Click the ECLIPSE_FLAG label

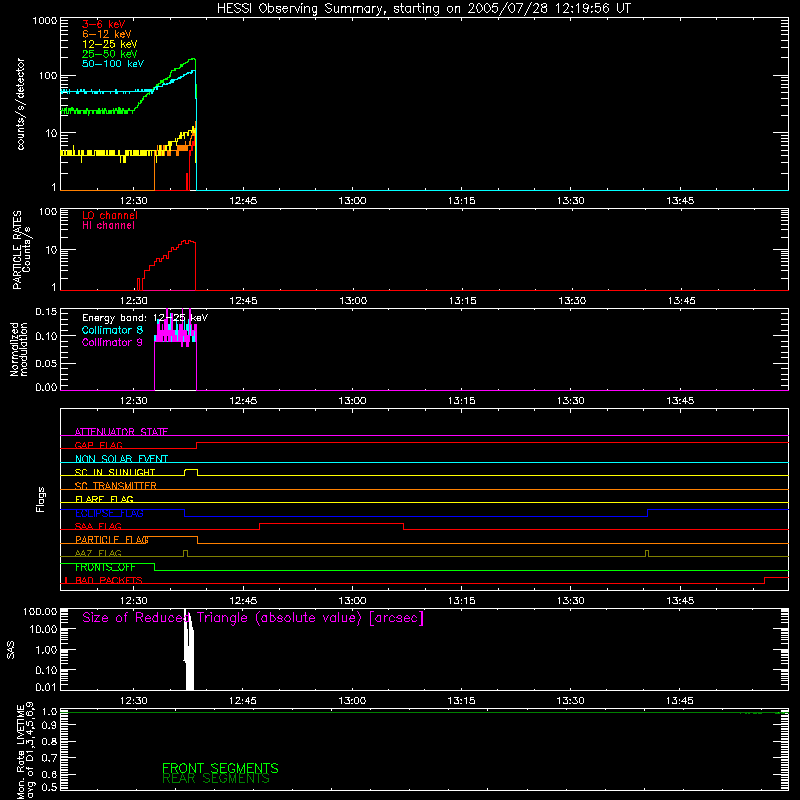(x=109, y=513)
